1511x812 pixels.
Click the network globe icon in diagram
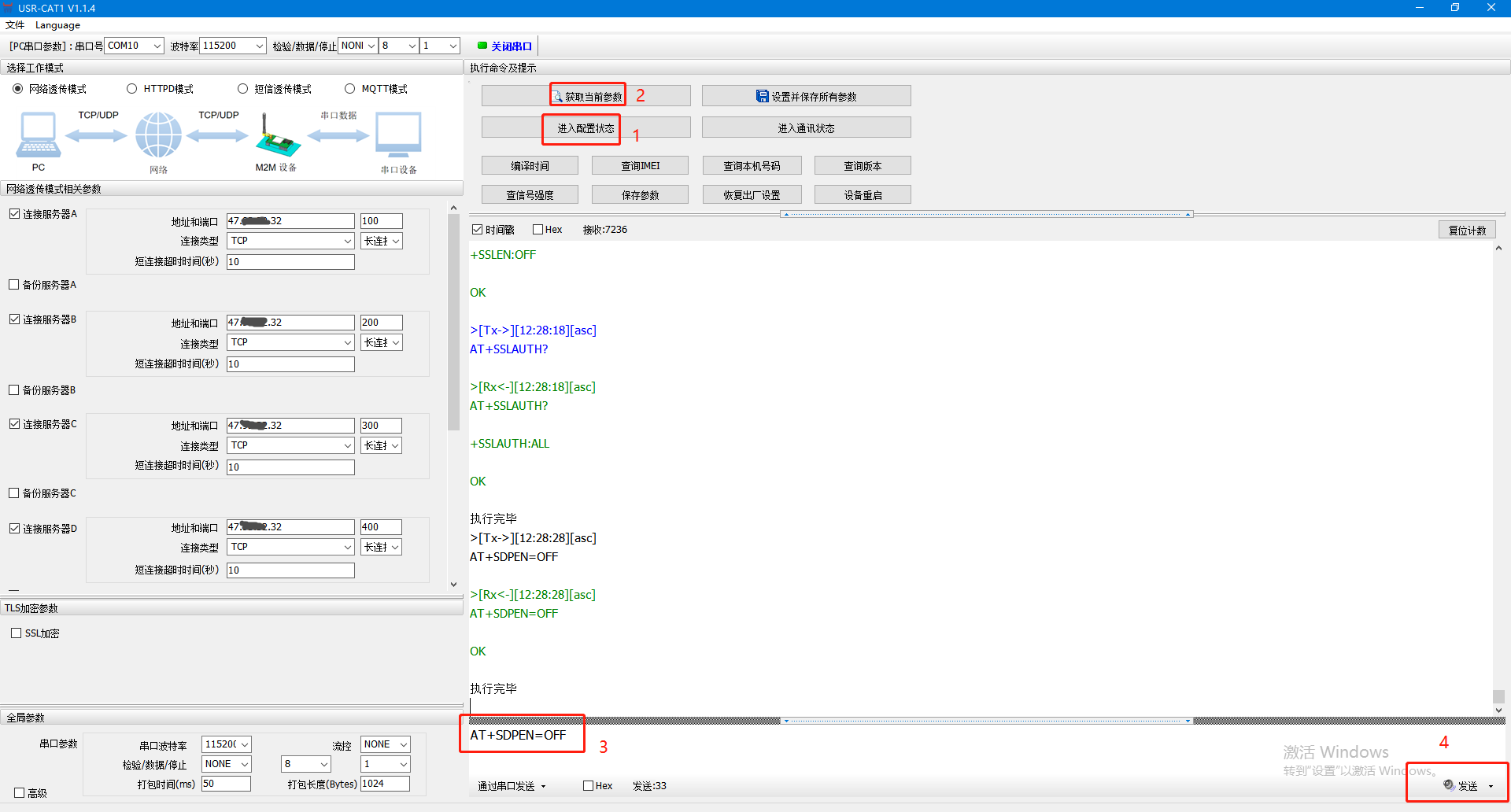click(158, 135)
